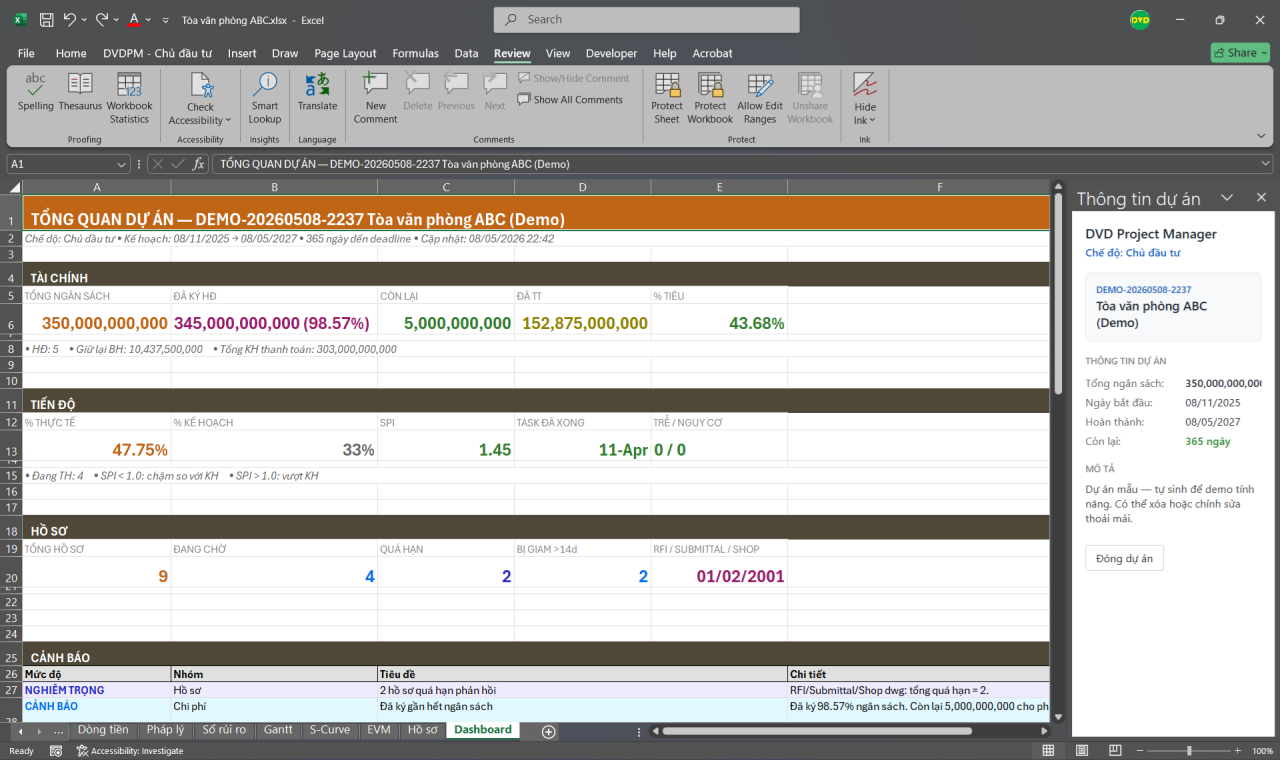The image size is (1280, 760).
Task: Select DEMO-20260508-2237 project card
Action: pos(1173,308)
